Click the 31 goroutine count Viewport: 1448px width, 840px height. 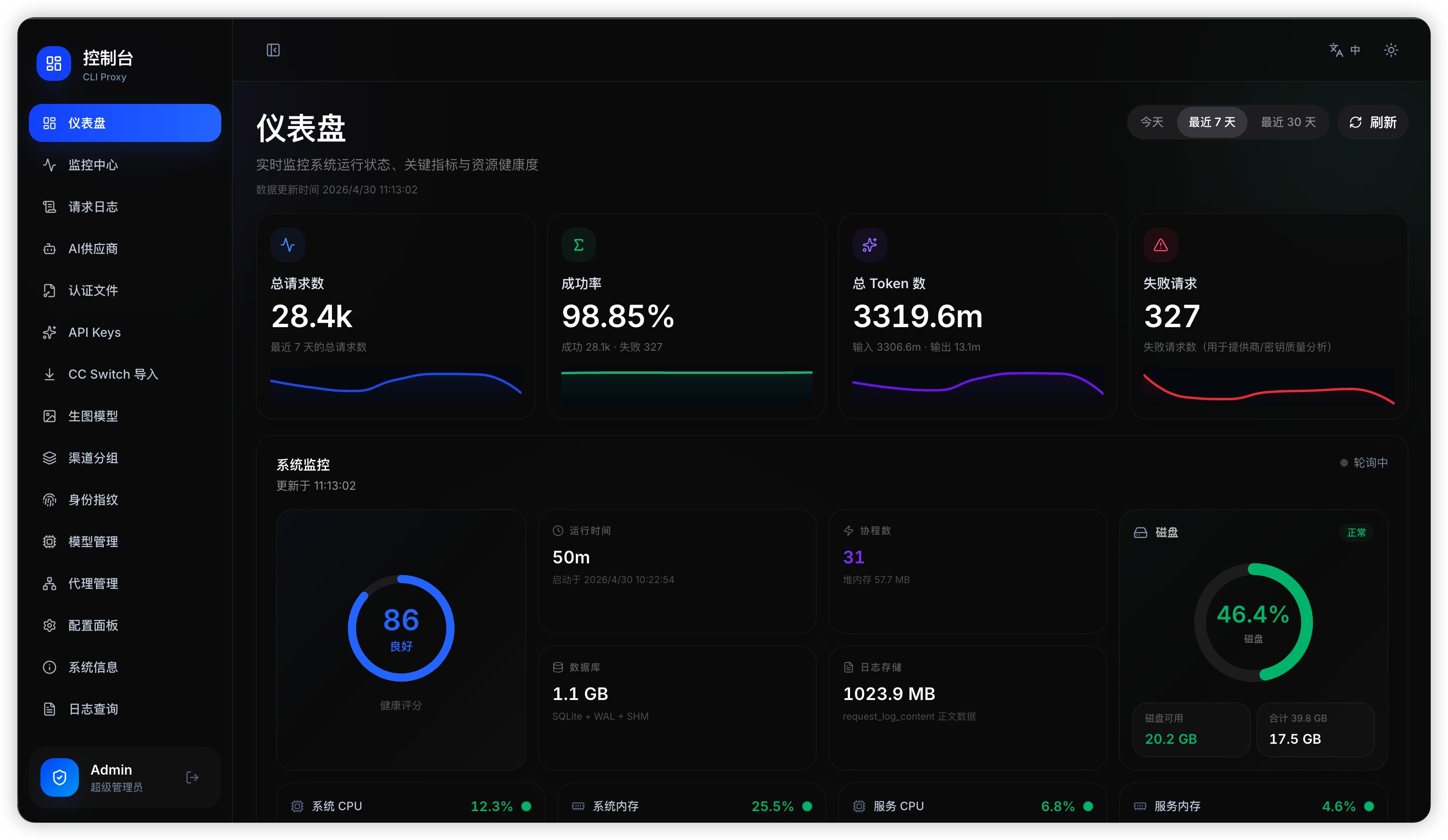(853, 557)
